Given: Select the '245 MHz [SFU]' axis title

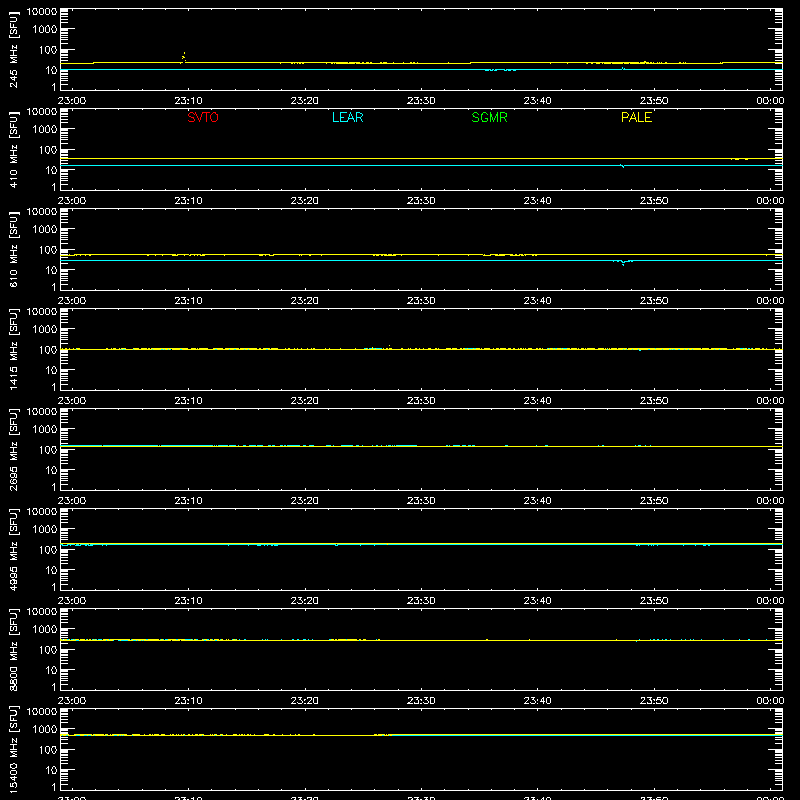Looking at the screenshot, I should tap(13, 49).
